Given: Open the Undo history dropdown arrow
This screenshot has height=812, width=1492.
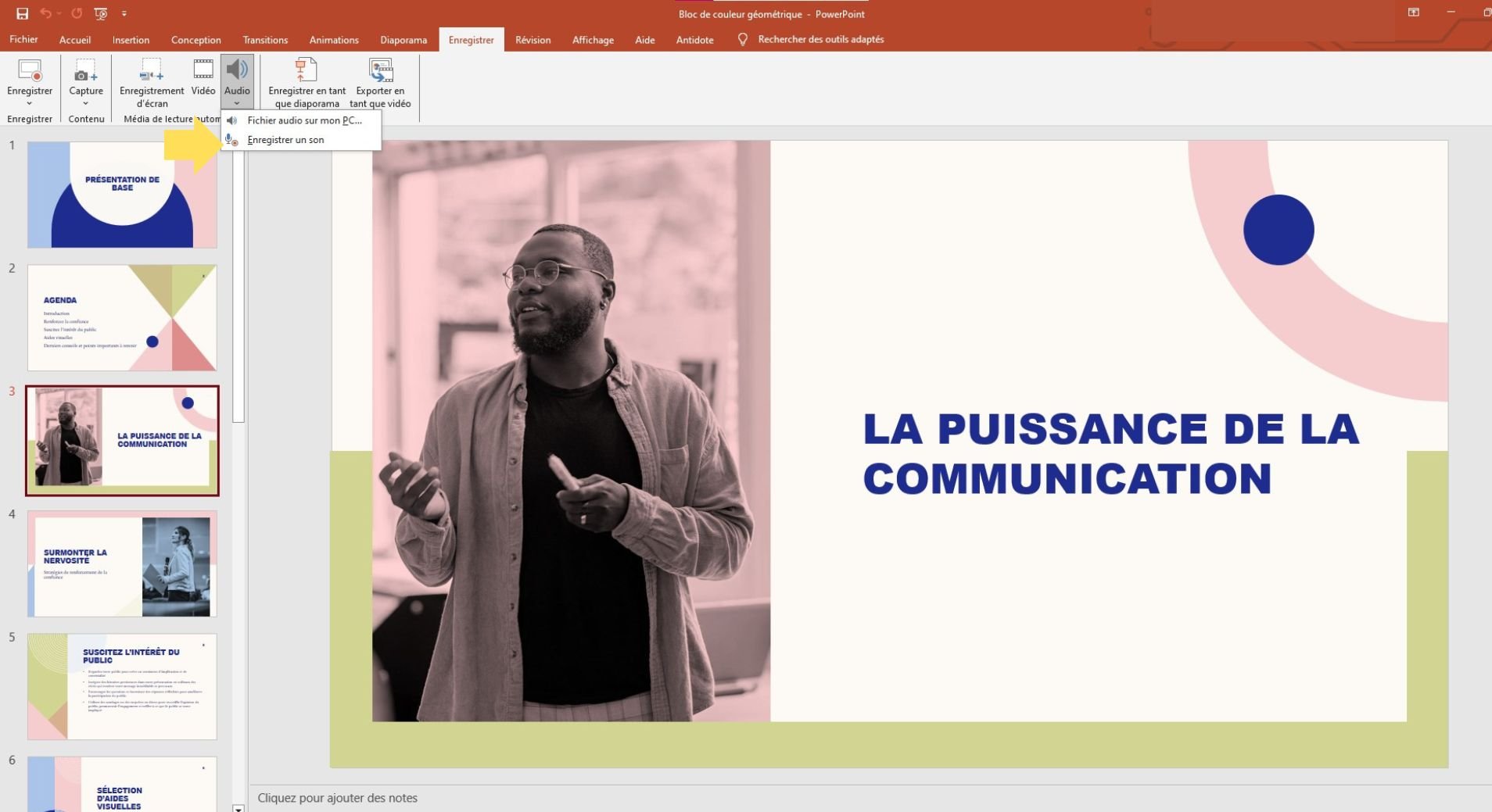Looking at the screenshot, I should pyautogui.click(x=58, y=13).
